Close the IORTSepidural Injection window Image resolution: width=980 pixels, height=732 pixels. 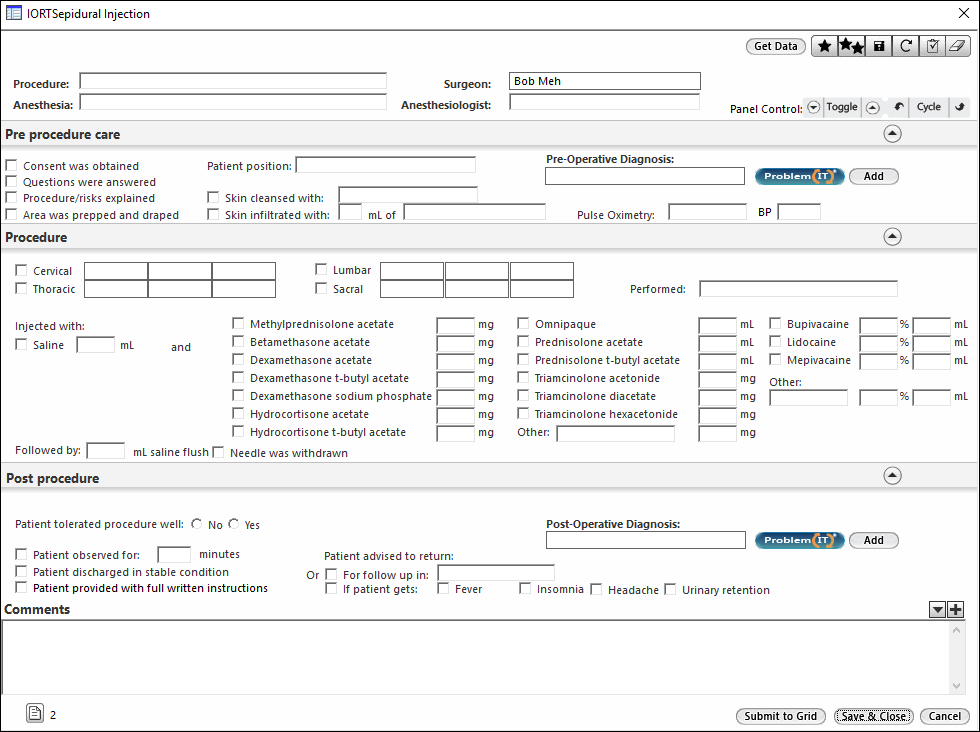click(x=964, y=13)
